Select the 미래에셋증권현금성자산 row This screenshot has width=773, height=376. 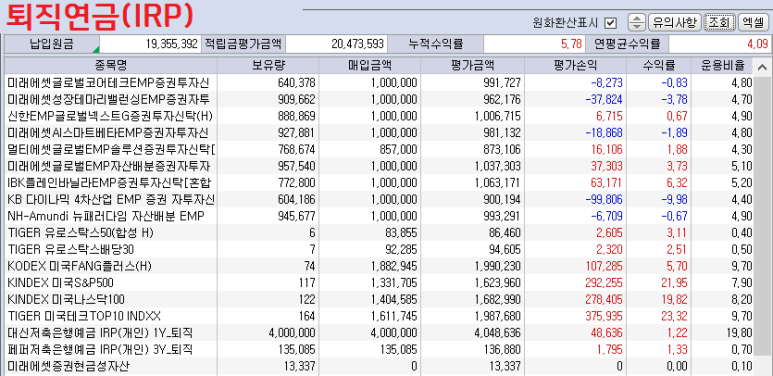pos(379,366)
